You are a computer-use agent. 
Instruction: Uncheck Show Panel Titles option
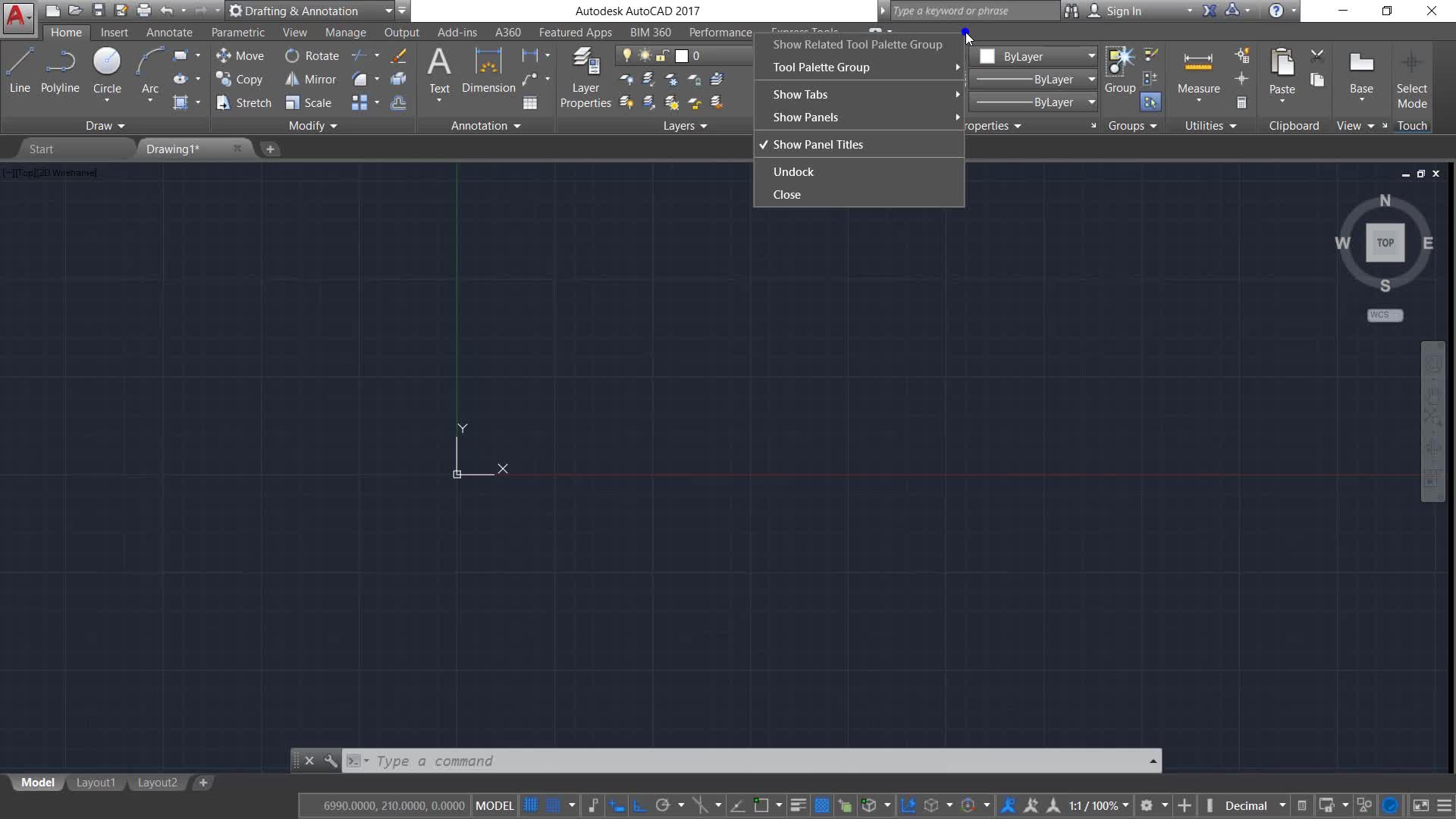coord(817,145)
